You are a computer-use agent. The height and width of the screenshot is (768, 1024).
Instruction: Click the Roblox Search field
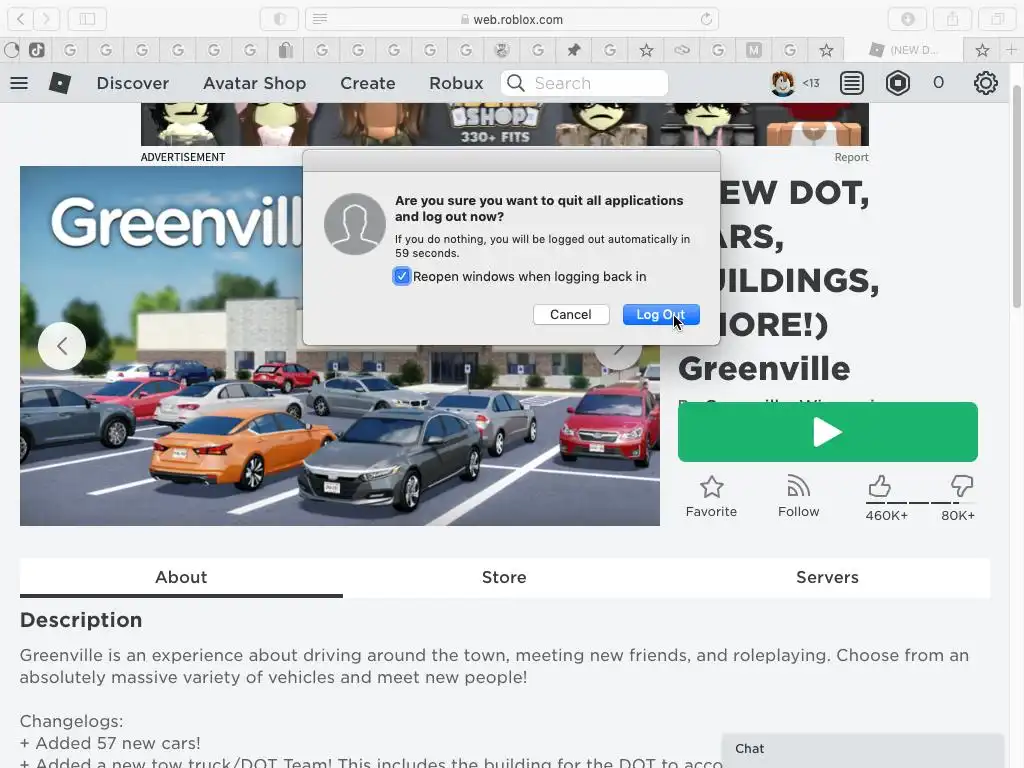point(584,83)
